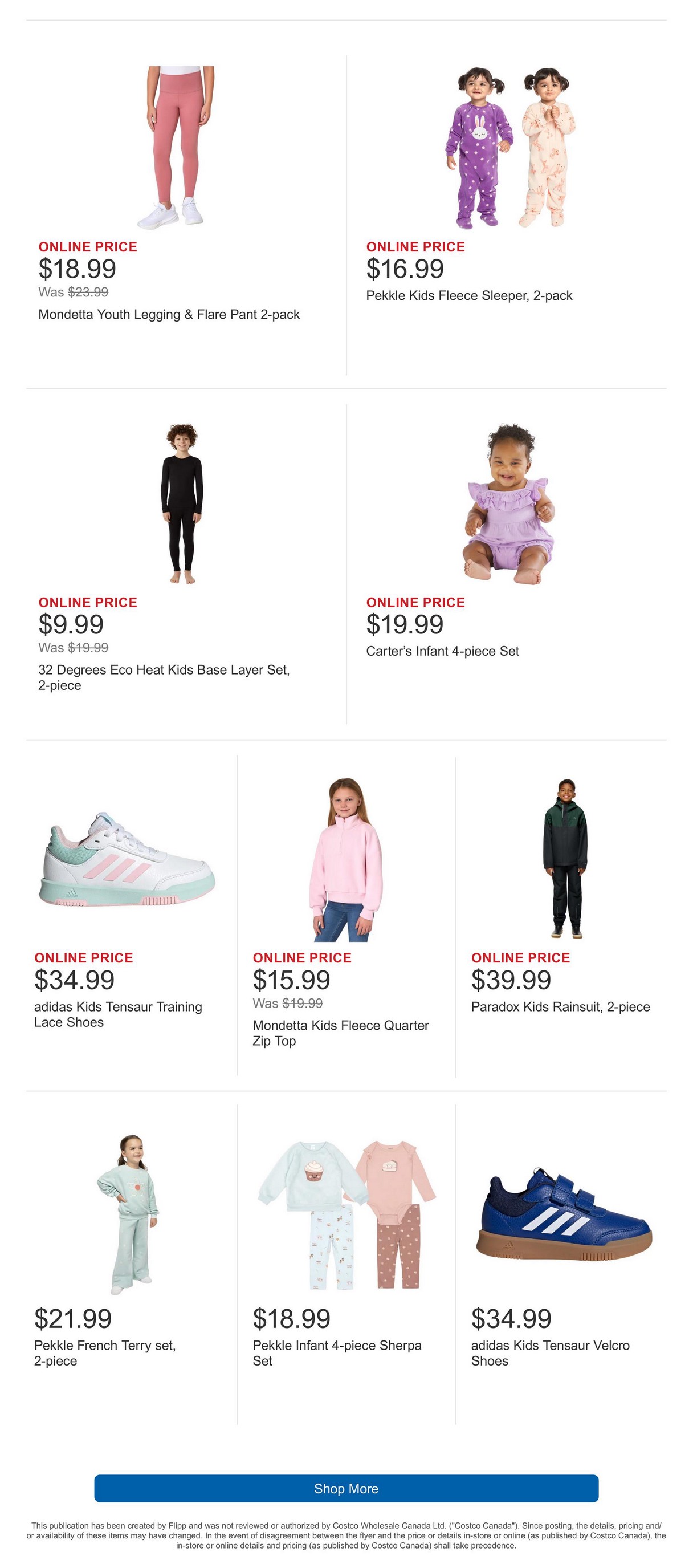Open Paradox Kids Rainsuit, 2-piece link
Image resolution: width=693 pixels, height=1568 pixels.
560,1007
